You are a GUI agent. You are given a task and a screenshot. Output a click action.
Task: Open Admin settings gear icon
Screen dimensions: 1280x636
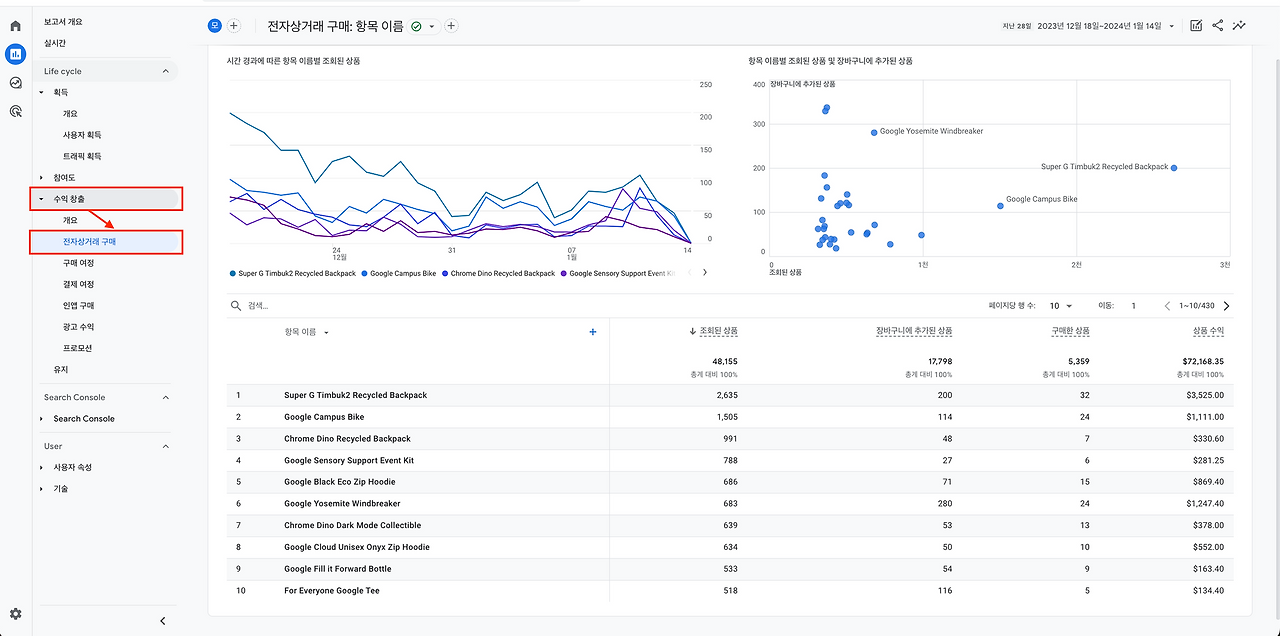click(x=15, y=614)
